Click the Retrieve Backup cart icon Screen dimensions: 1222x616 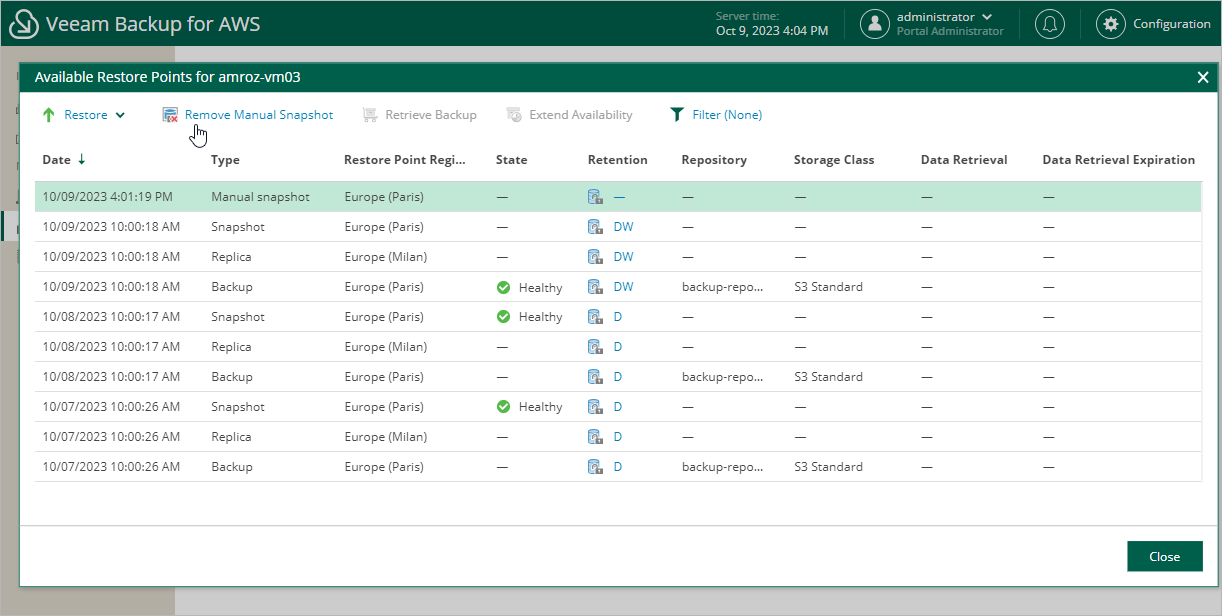click(371, 115)
